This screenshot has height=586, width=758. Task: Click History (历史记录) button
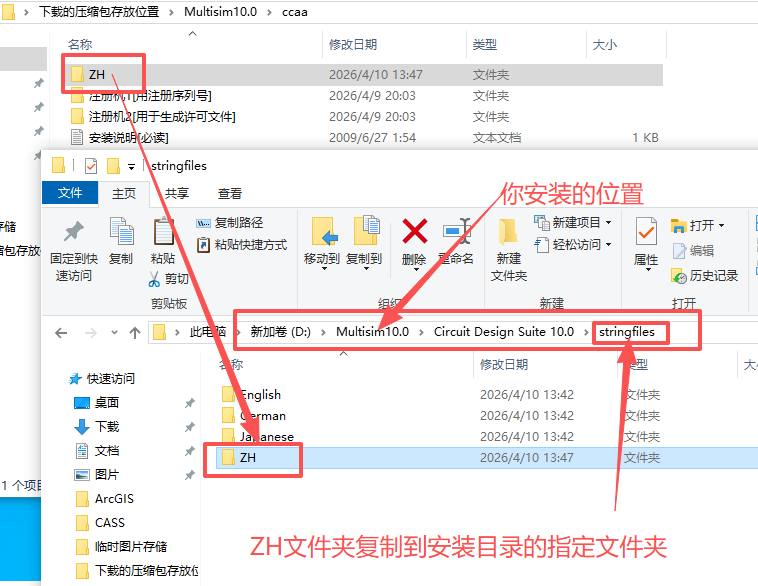click(x=705, y=276)
